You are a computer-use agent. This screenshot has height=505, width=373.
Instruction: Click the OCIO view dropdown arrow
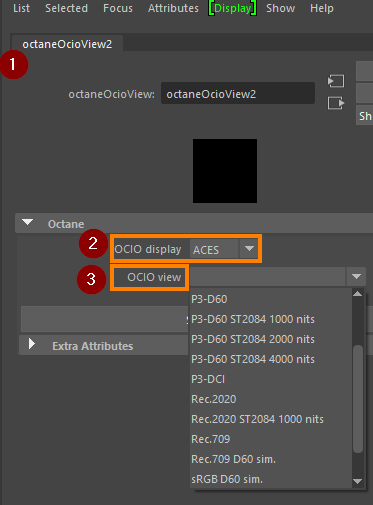[x=356, y=276]
